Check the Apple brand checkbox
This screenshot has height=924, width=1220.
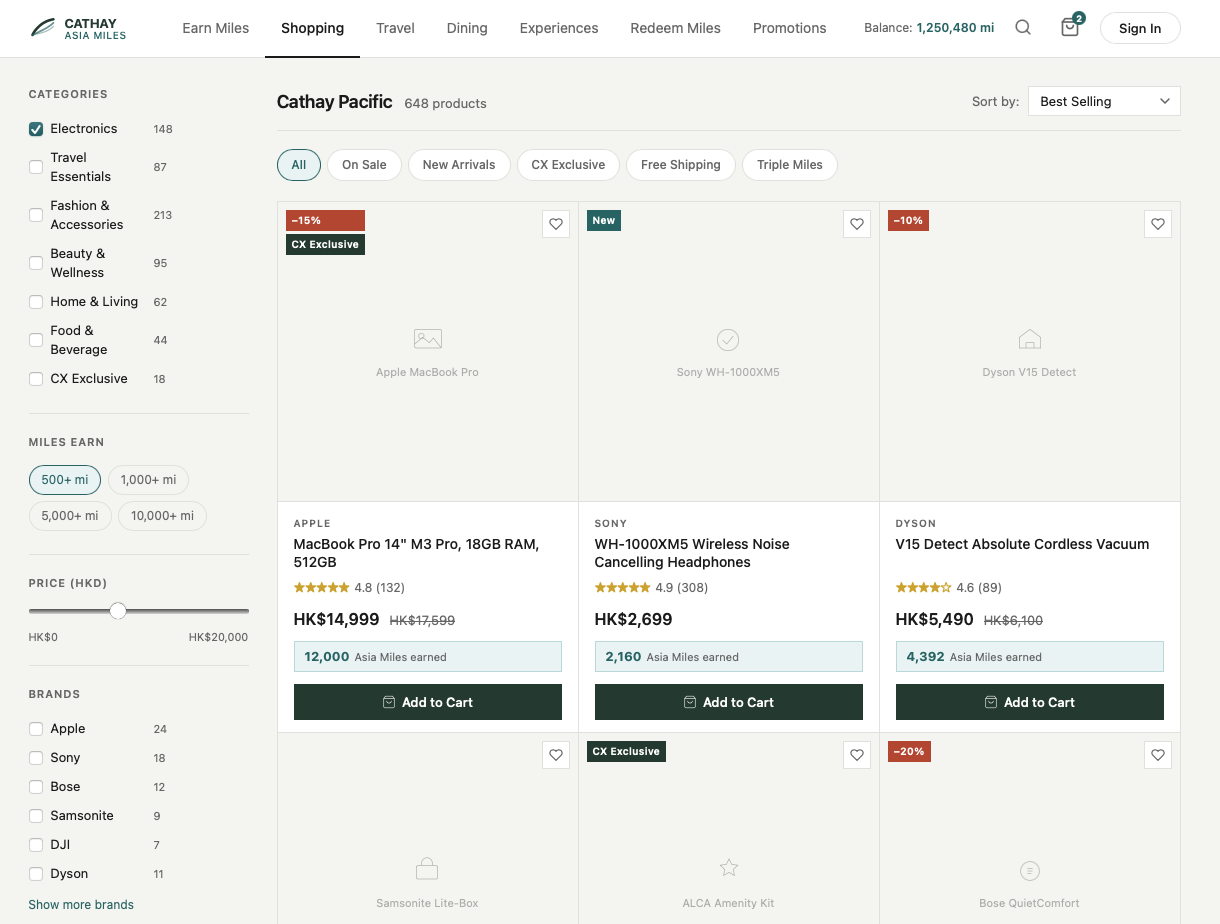tap(36, 729)
